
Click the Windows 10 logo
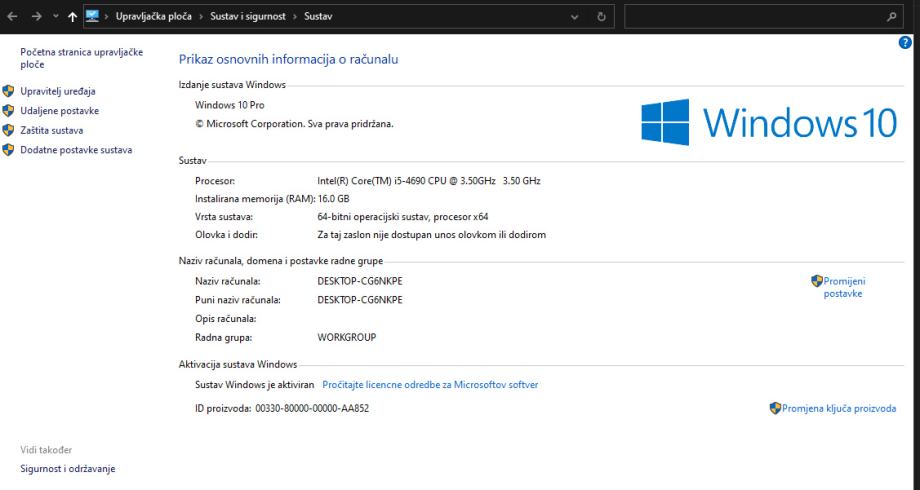769,122
